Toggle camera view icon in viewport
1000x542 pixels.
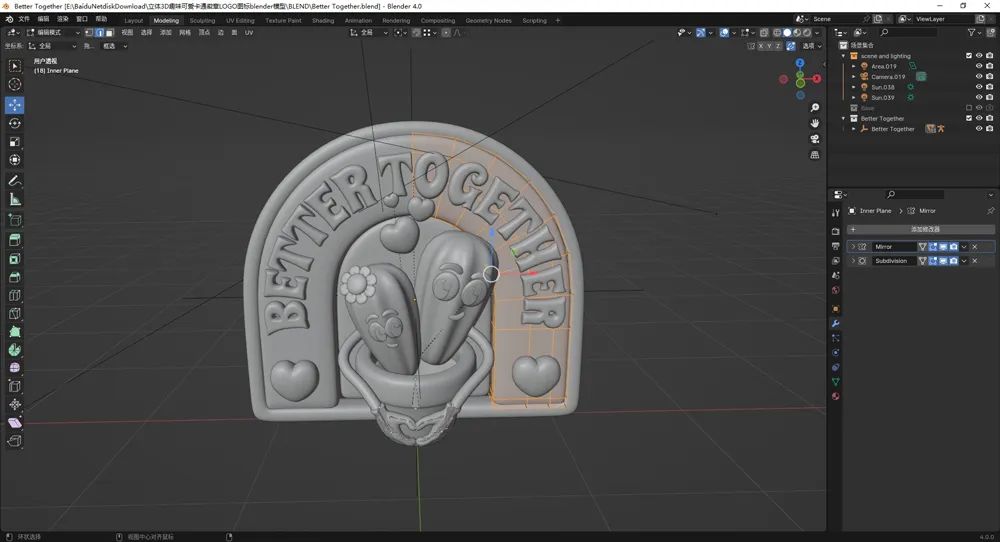pyautogui.click(x=814, y=139)
